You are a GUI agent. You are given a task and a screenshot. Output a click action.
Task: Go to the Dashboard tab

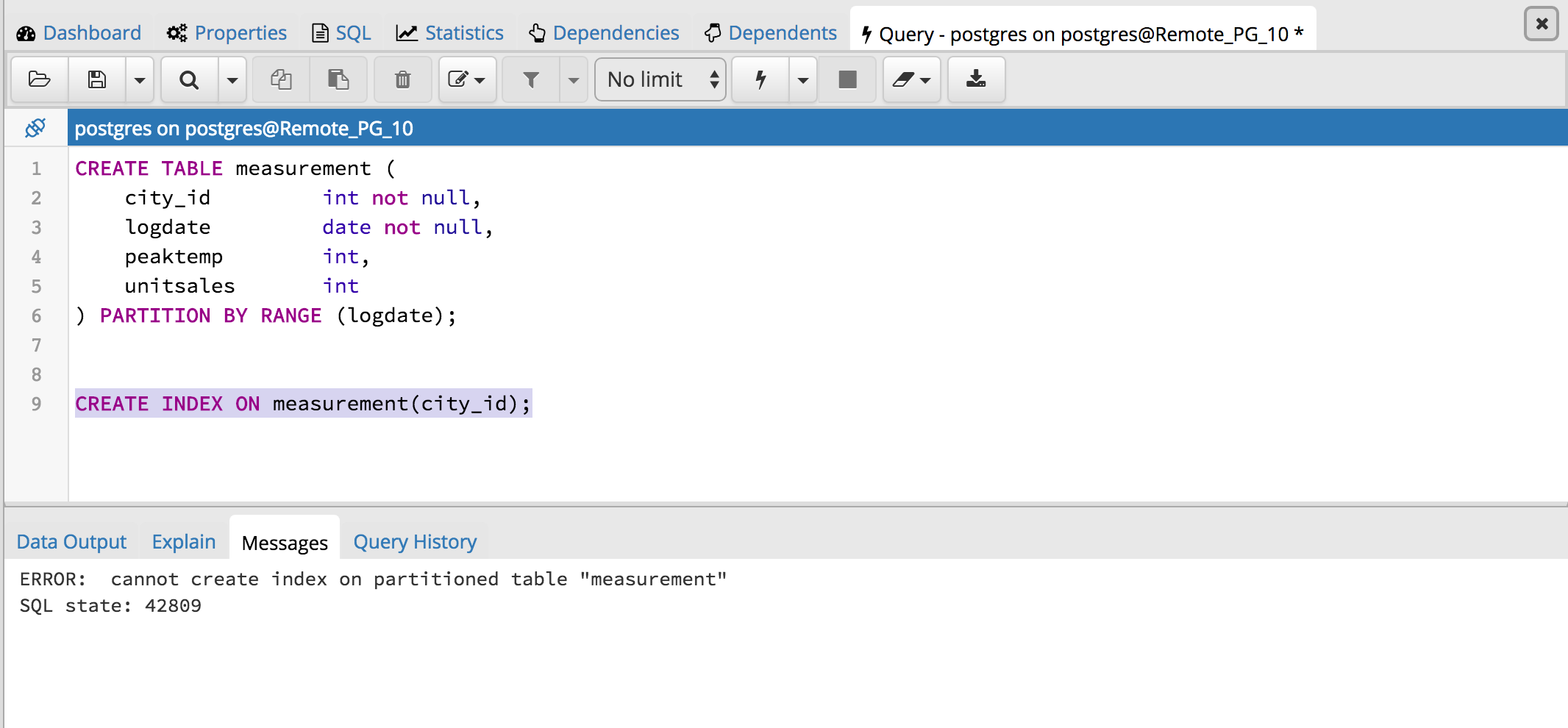pyautogui.click(x=79, y=33)
